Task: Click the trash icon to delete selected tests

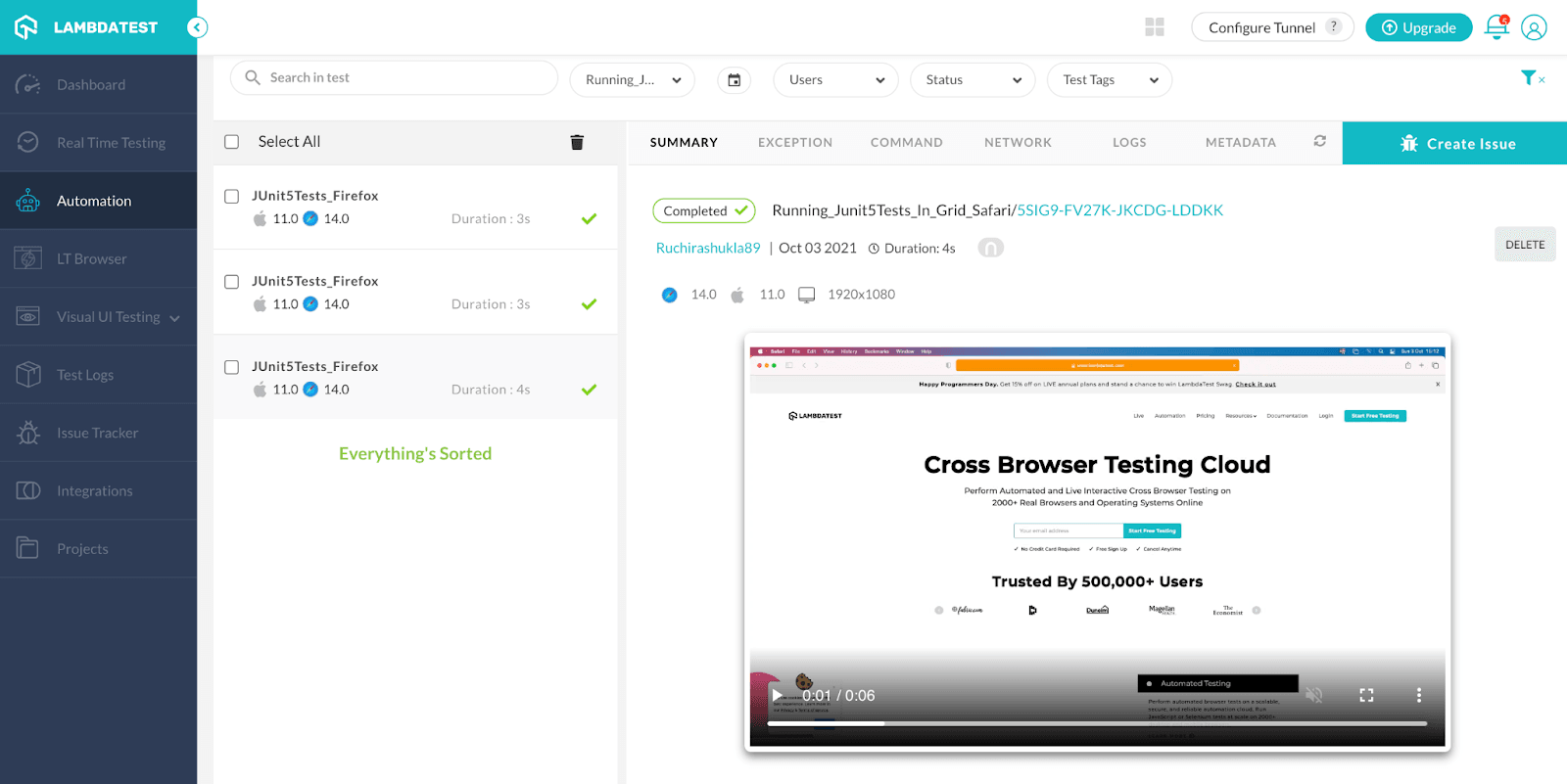Action: click(577, 143)
